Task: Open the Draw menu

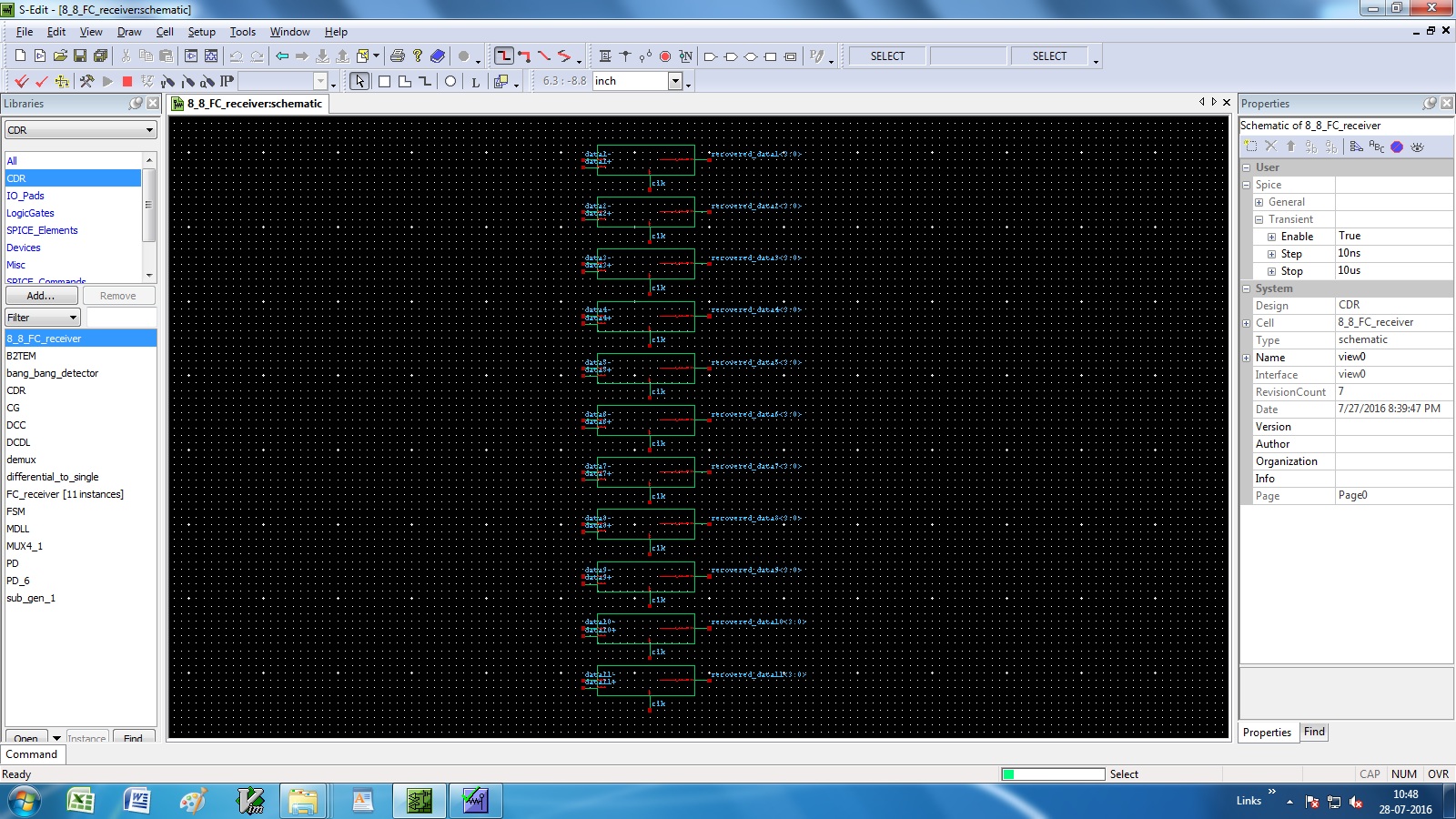Action: (x=129, y=32)
